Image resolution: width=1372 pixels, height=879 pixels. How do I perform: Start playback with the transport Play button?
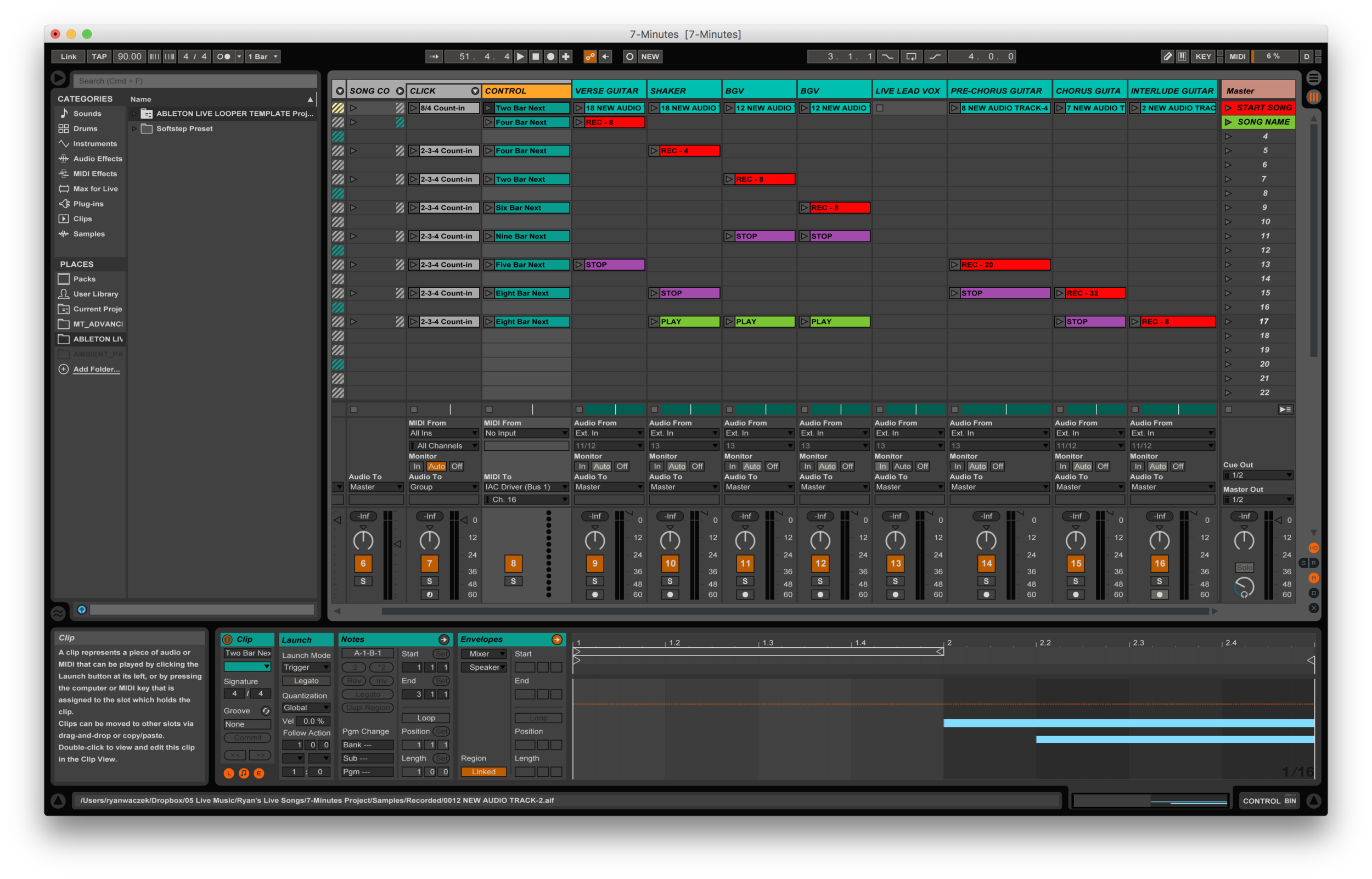pos(520,57)
